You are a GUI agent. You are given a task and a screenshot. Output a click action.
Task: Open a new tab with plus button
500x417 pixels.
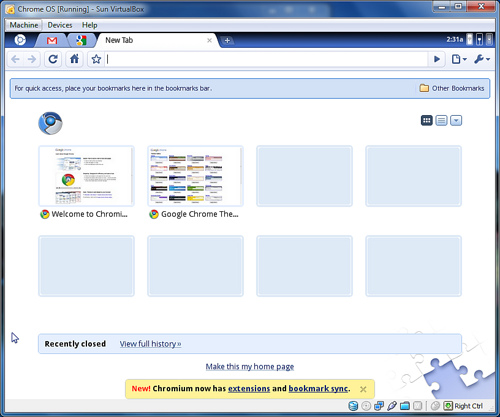(x=227, y=40)
